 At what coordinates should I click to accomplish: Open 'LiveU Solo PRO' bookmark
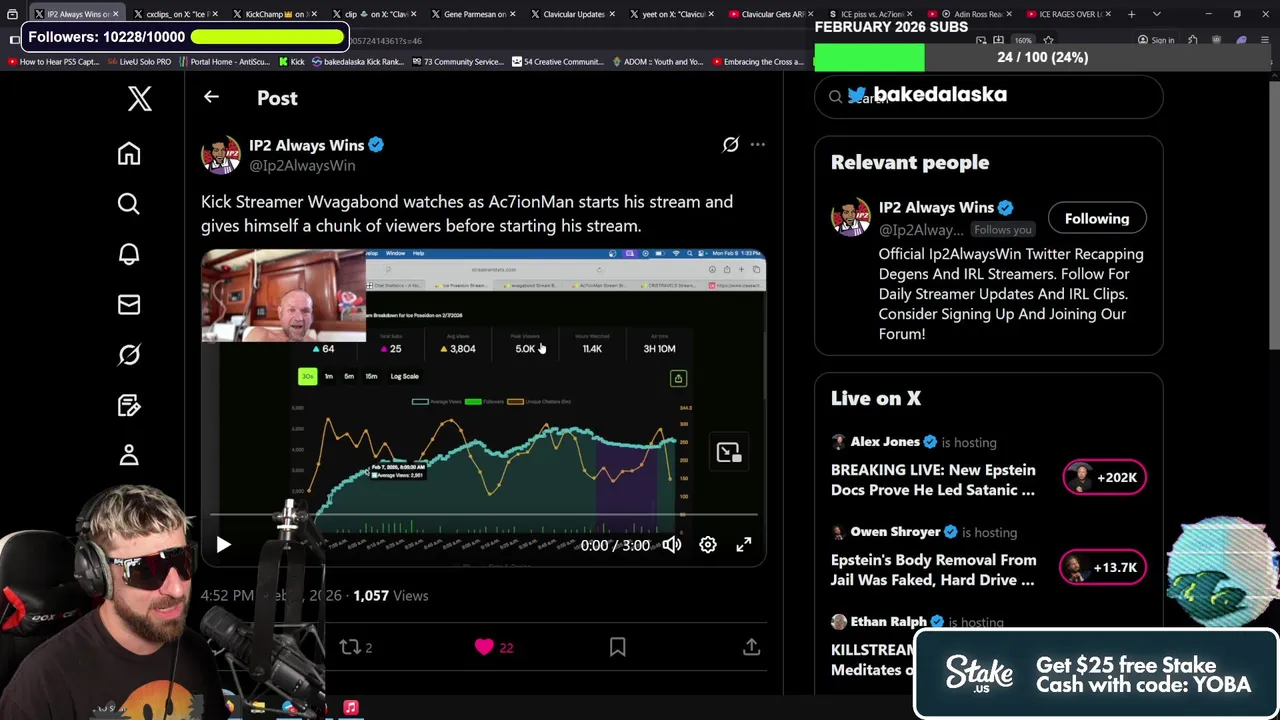[139, 62]
